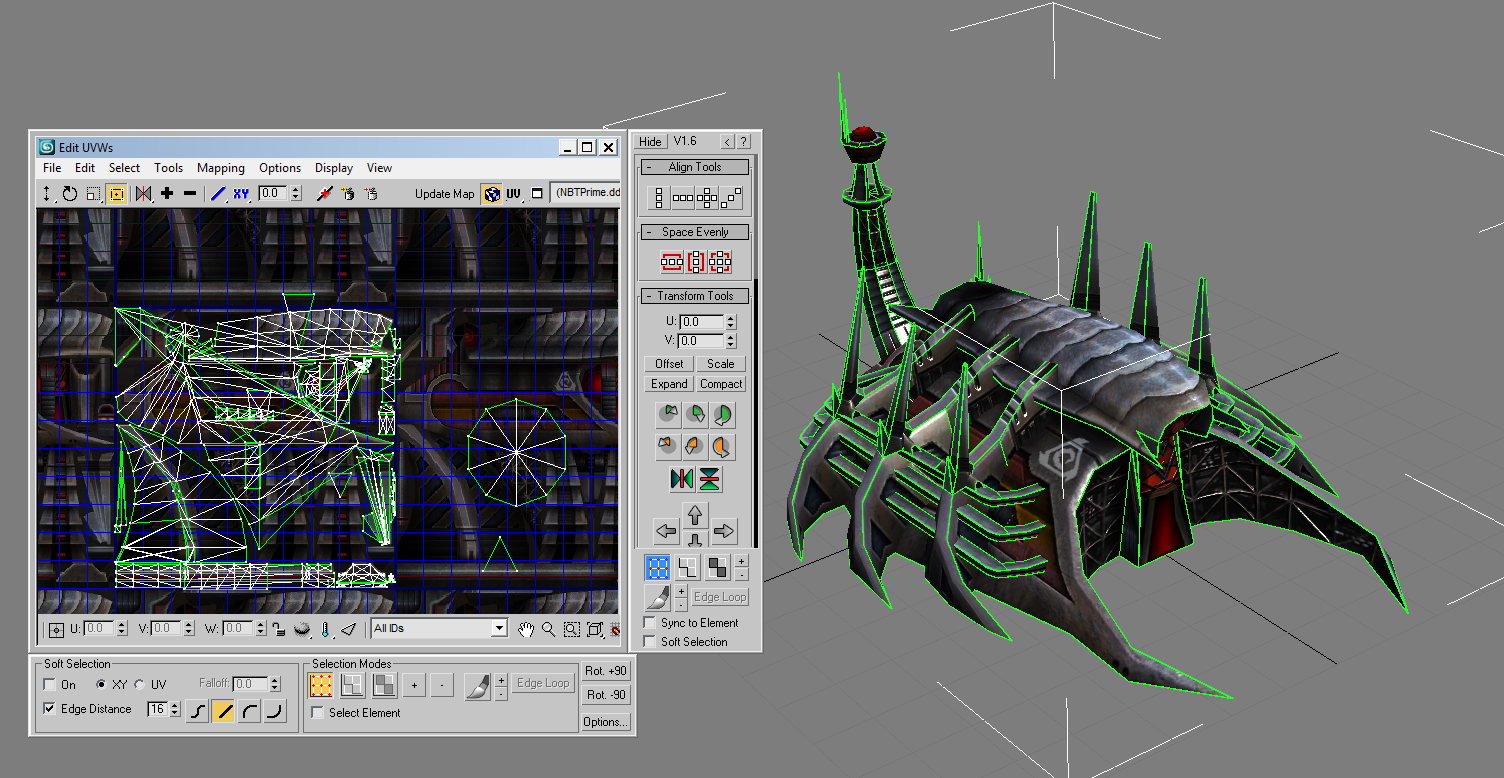1504x778 pixels.
Task: Select the linear falloff curve button
Action: click(223, 711)
